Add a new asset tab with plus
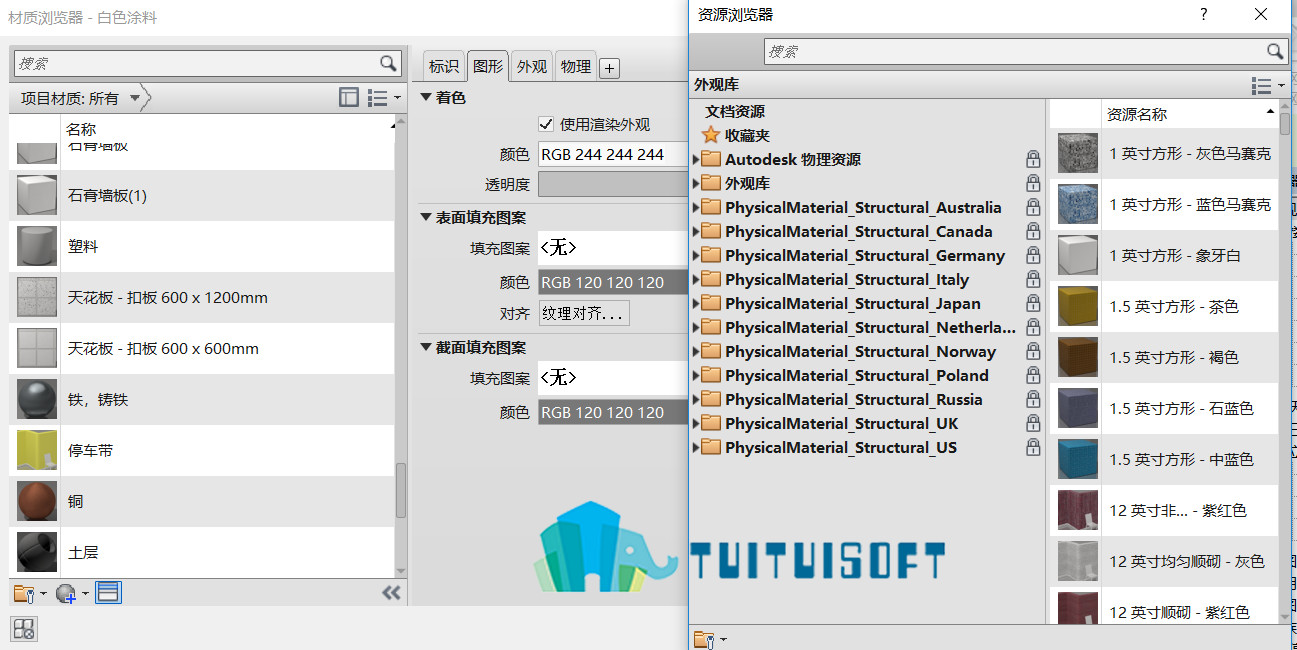Viewport: 1297px width, 650px height. (610, 69)
